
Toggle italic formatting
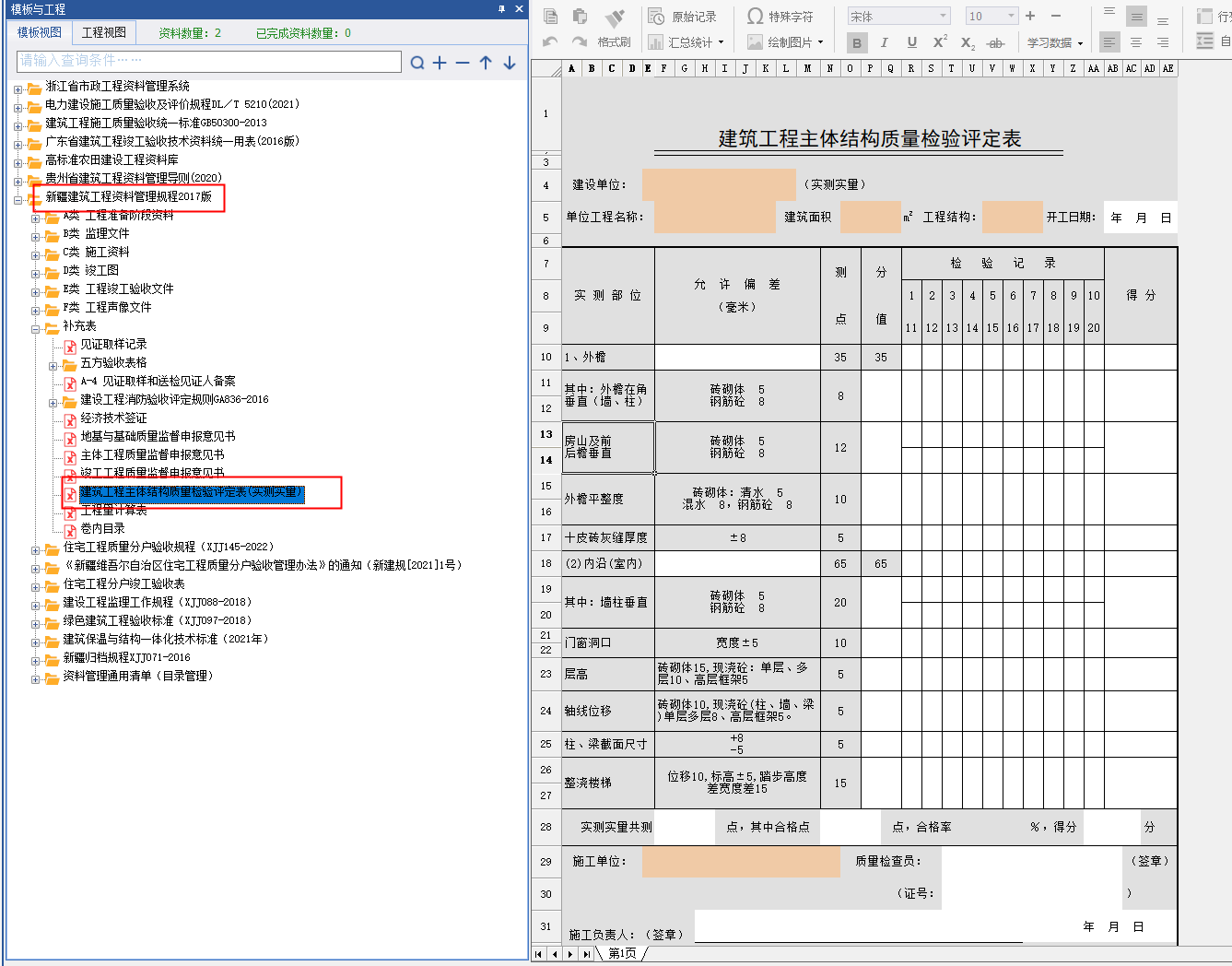point(885,42)
